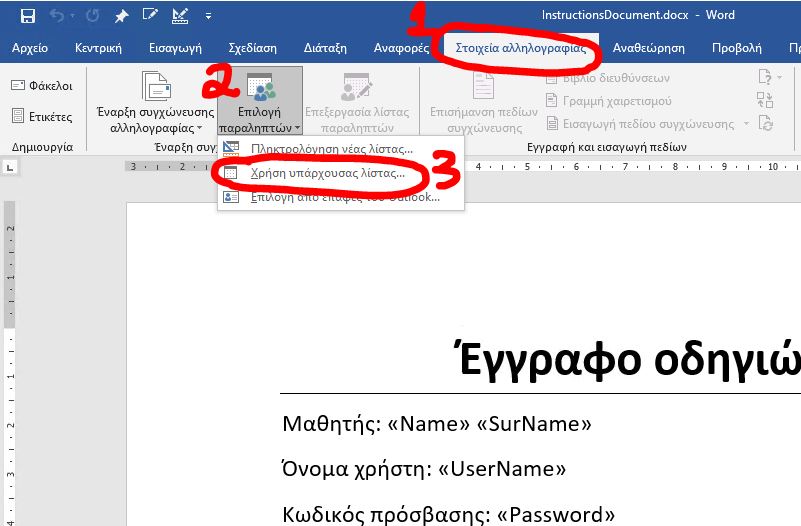Click the Όνομα χρήστη: label text

357,469
